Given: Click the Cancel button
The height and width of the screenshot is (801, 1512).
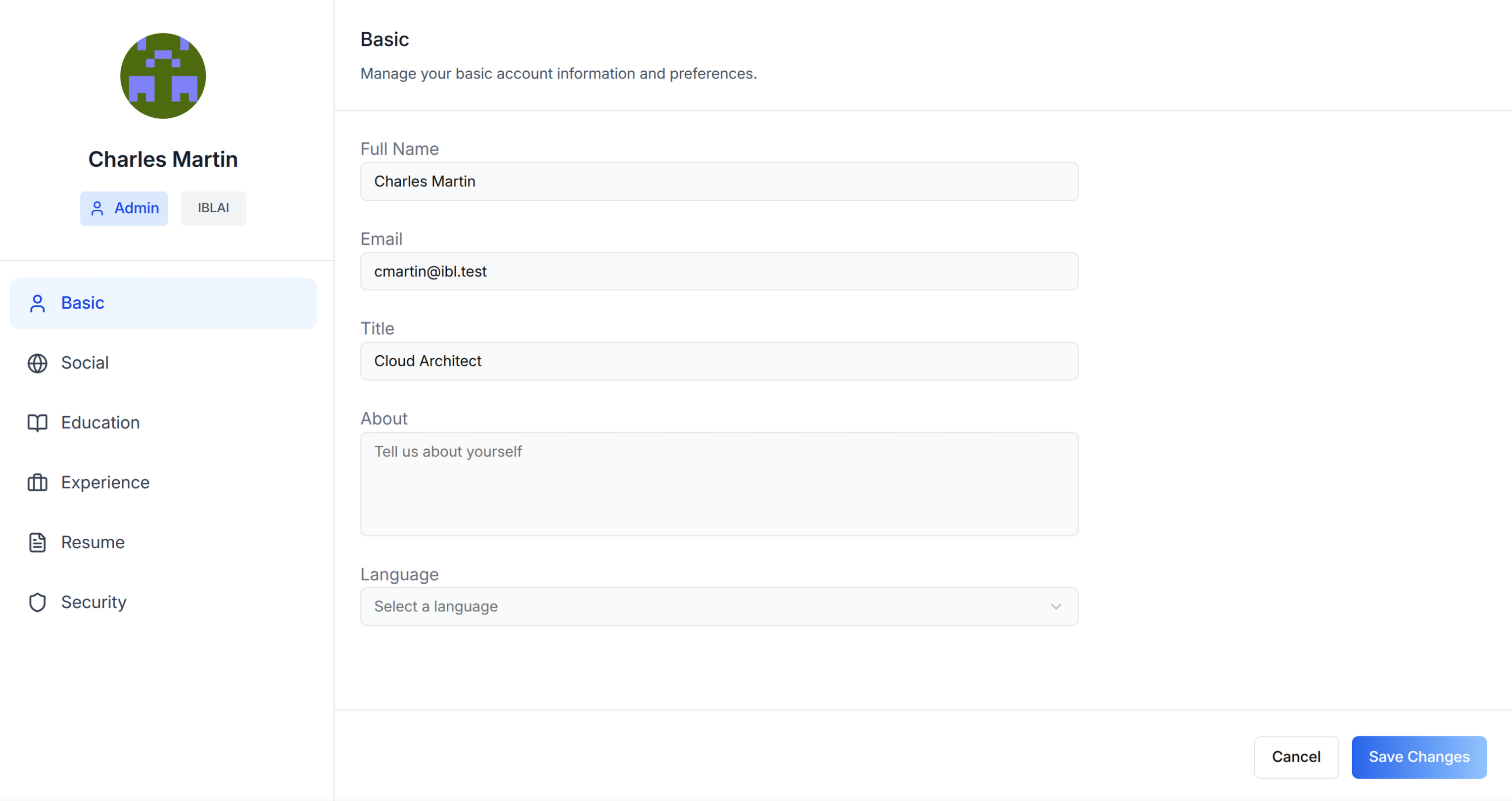Looking at the screenshot, I should pos(1296,757).
